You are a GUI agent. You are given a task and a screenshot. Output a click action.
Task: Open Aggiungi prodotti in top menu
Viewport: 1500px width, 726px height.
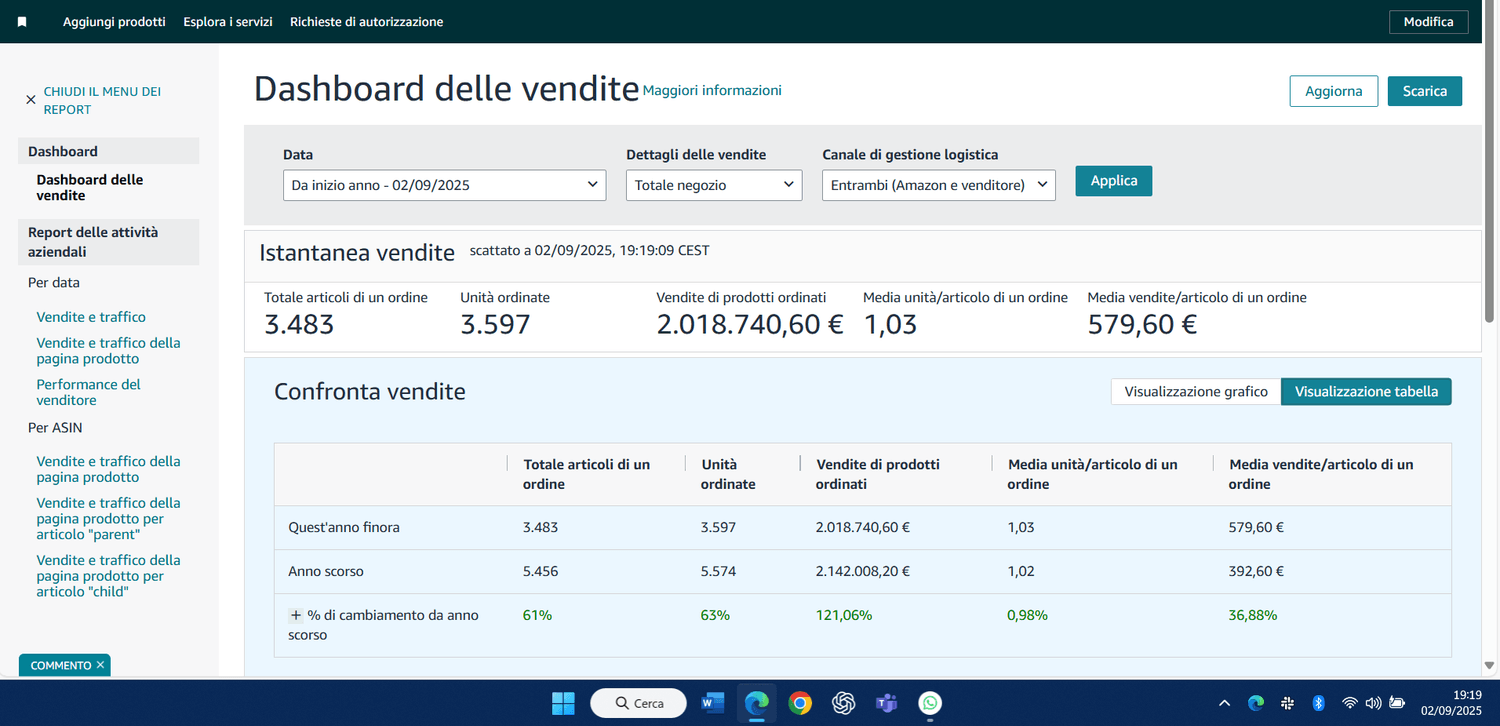(114, 21)
